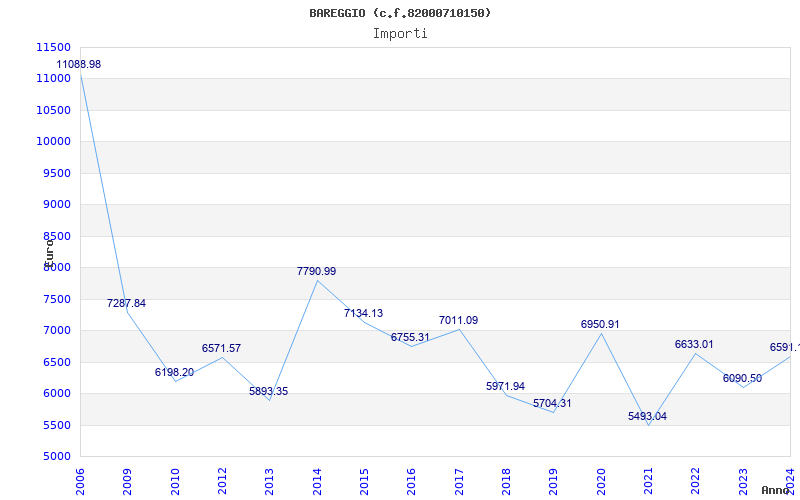Viewport: 800px width, 500px height.
Task: Click y-axis value 5000
Action: (56, 457)
